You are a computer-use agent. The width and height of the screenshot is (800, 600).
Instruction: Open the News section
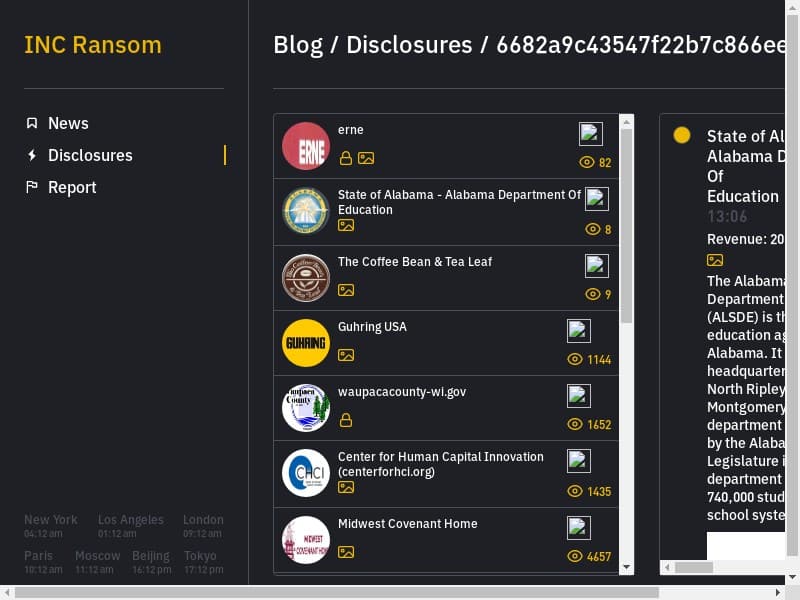tap(68, 123)
